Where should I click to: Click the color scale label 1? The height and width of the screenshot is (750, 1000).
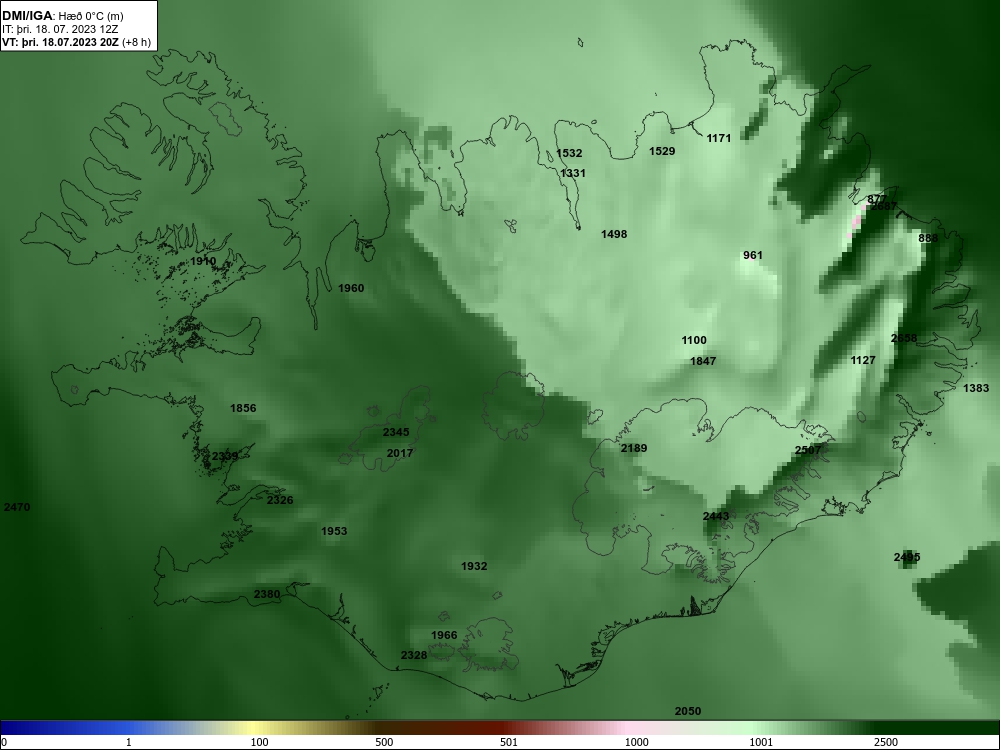pyautogui.click(x=129, y=742)
